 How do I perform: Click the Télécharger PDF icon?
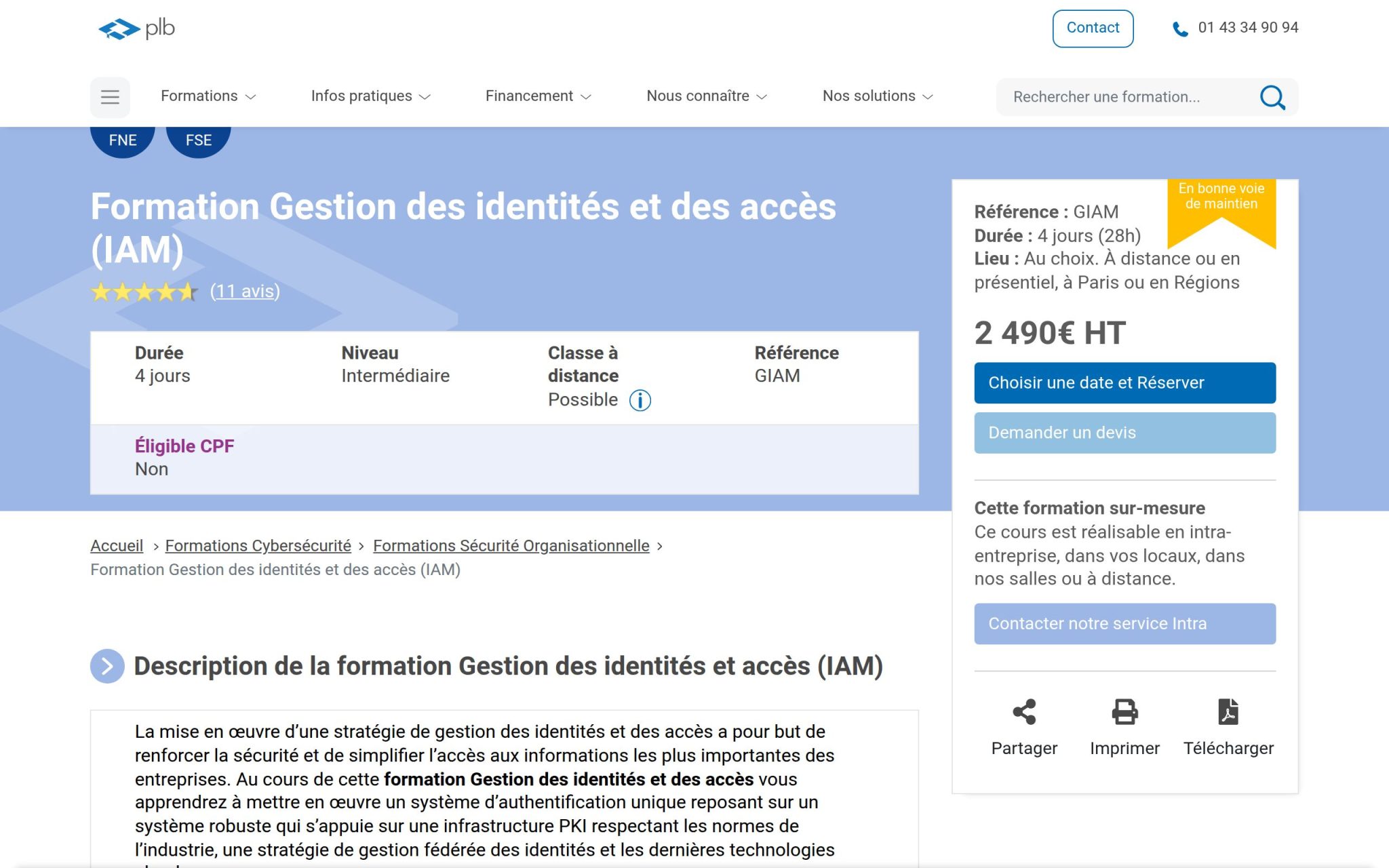coord(1228,711)
